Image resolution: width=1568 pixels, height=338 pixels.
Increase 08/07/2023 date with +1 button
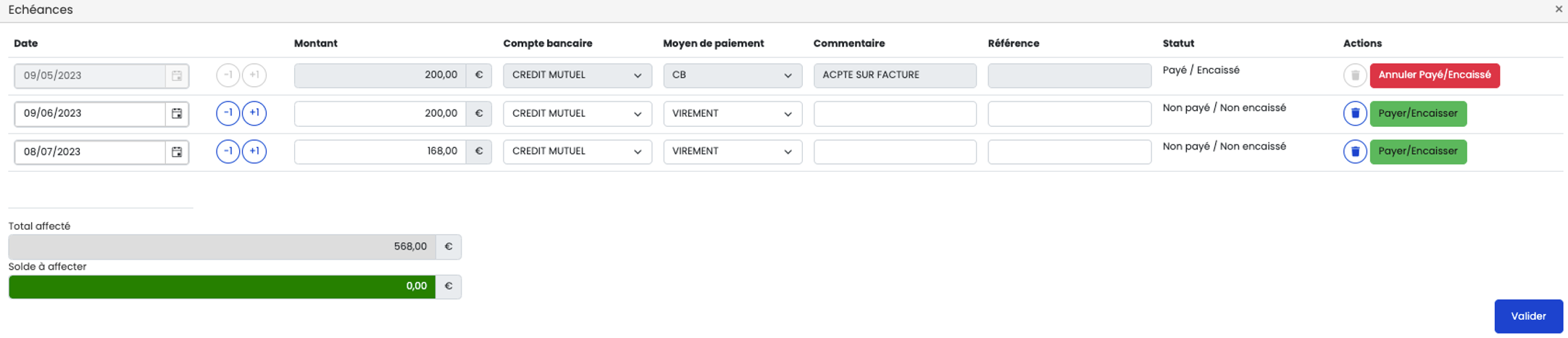(x=254, y=152)
